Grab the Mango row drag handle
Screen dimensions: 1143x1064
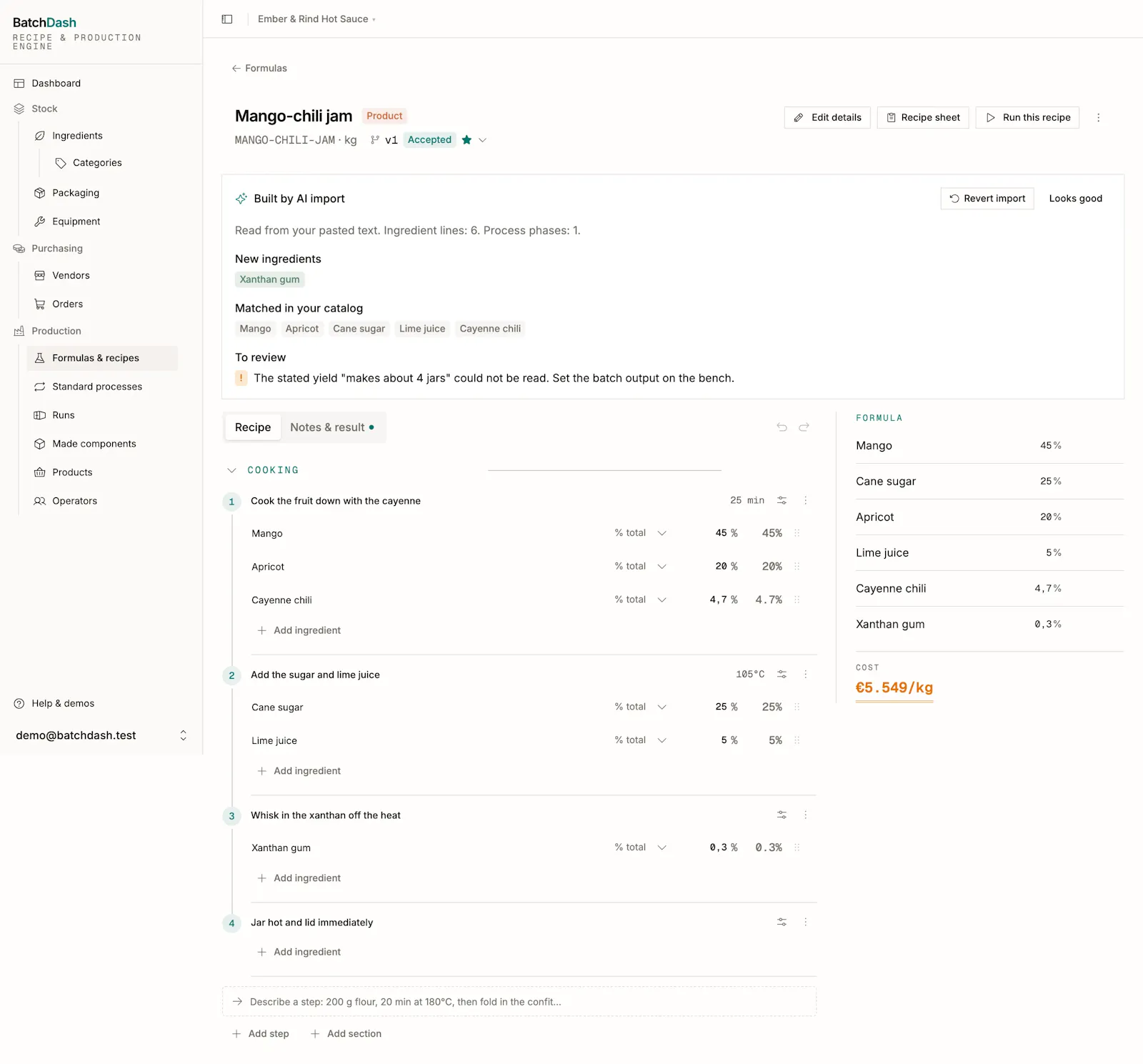point(797,533)
